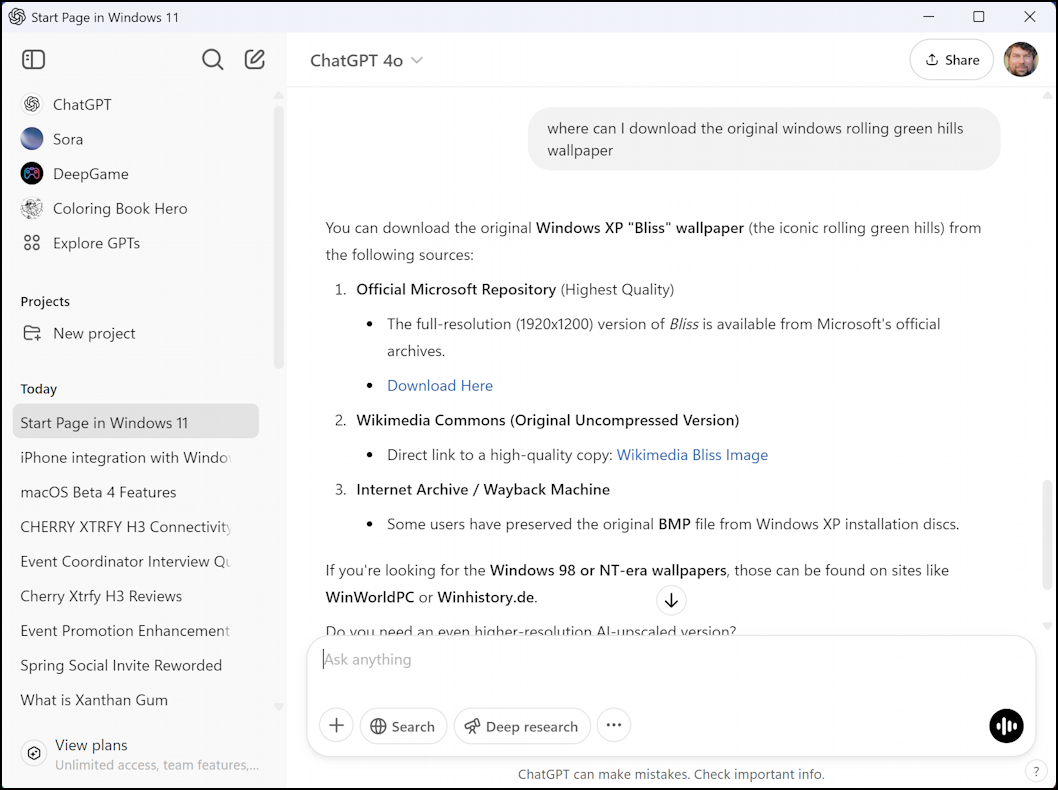Toggle the sidebar panel icon
This screenshot has height=790, width=1058.
33,59
